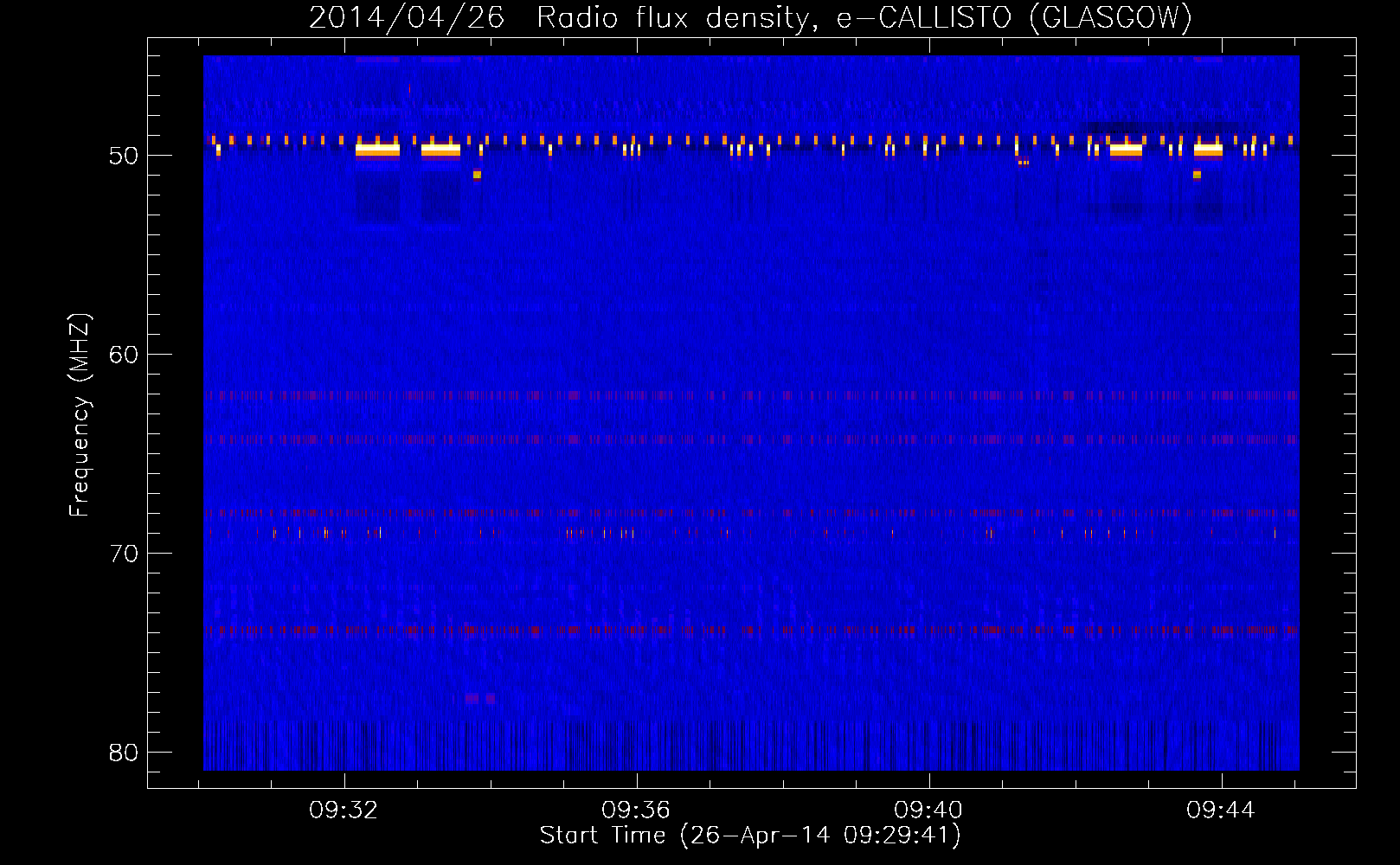Click the 09:32 time tick label
The height and width of the screenshot is (865, 1400).
344,811
